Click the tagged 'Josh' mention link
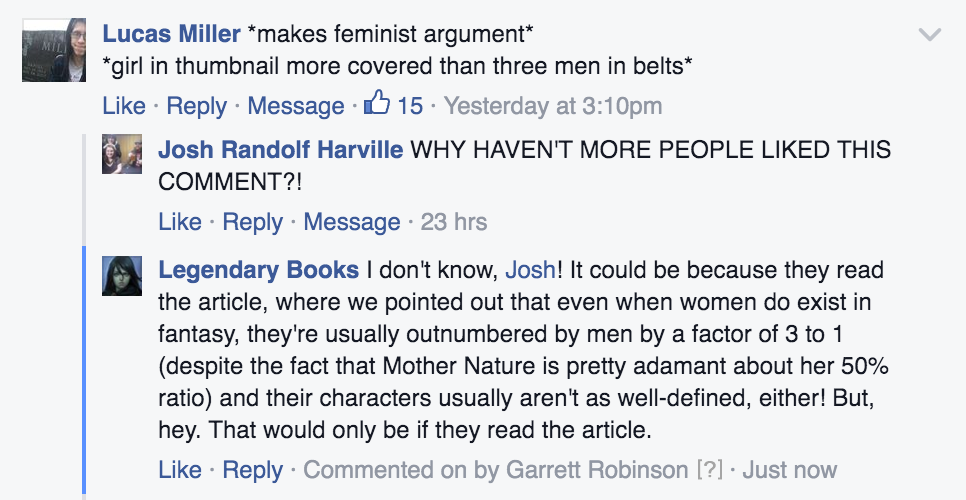966x500 pixels. point(530,270)
